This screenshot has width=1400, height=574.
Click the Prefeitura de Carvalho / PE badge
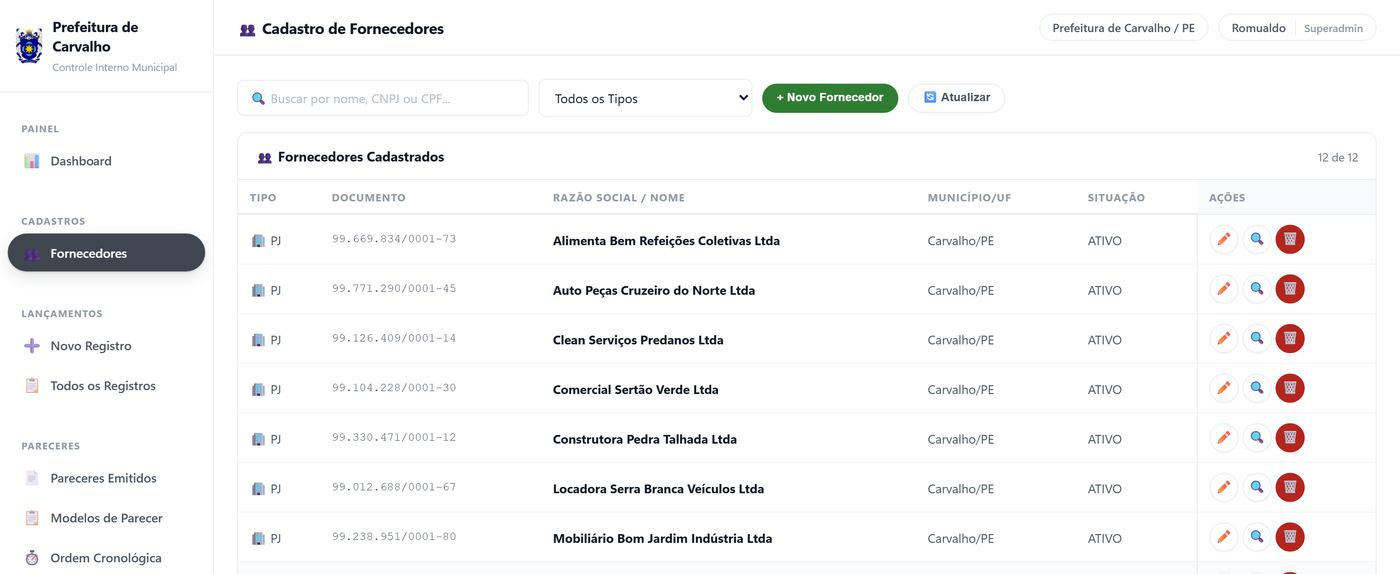pos(1123,28)
